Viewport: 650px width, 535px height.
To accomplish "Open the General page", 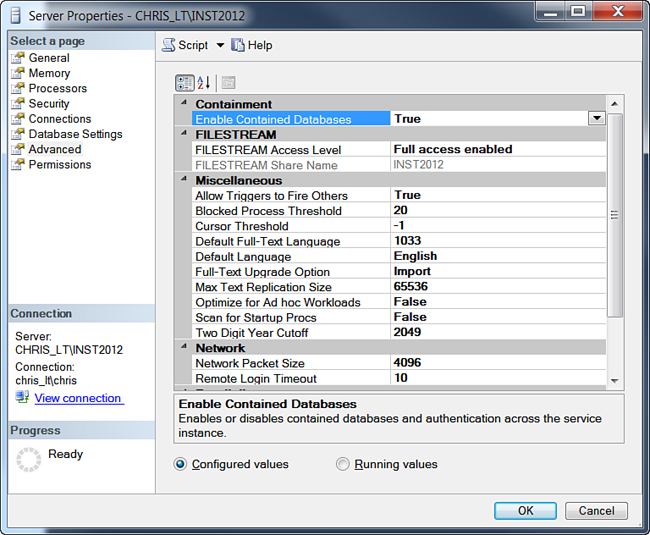I will [48, 58].
